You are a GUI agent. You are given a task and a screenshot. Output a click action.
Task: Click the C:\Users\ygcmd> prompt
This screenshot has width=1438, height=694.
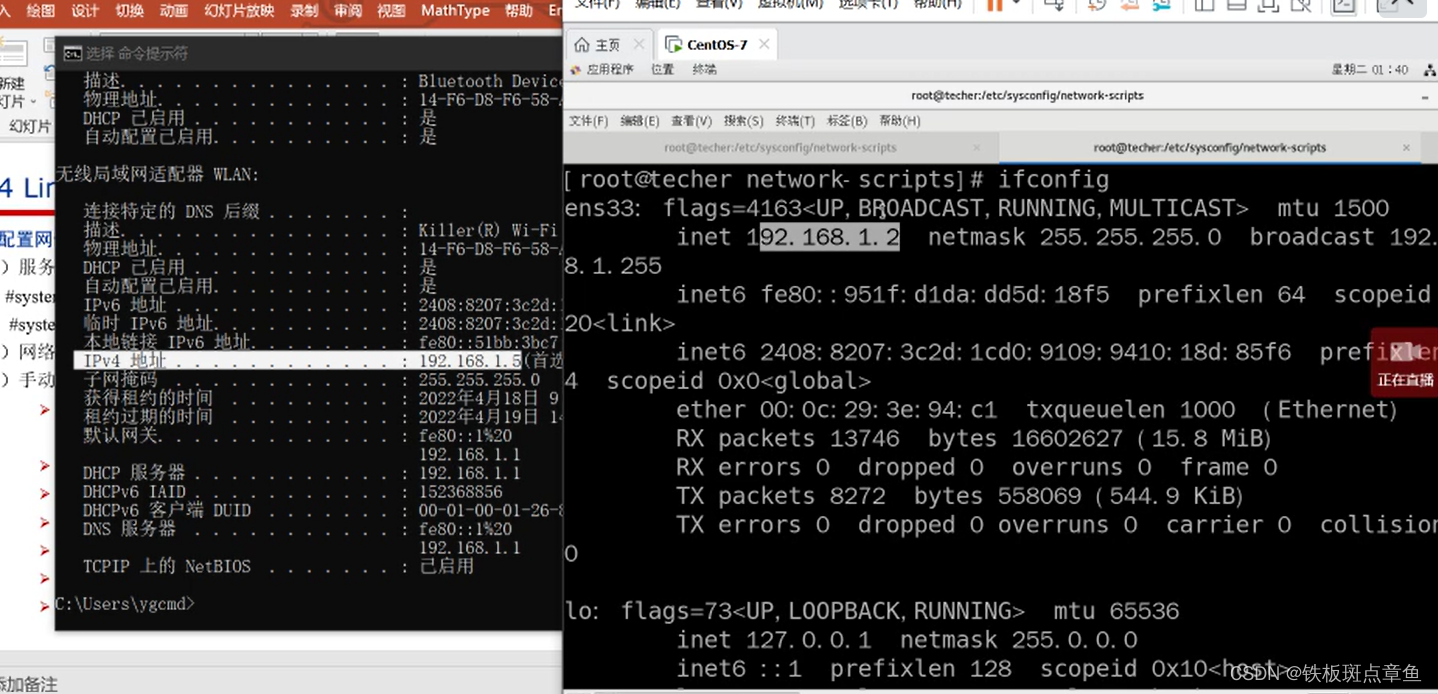tap(125, 604)
